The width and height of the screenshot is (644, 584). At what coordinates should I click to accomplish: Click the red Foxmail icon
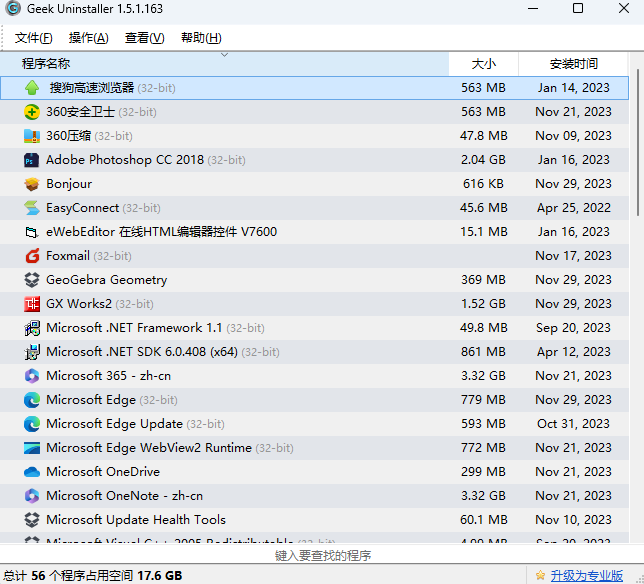click(32, 256)
